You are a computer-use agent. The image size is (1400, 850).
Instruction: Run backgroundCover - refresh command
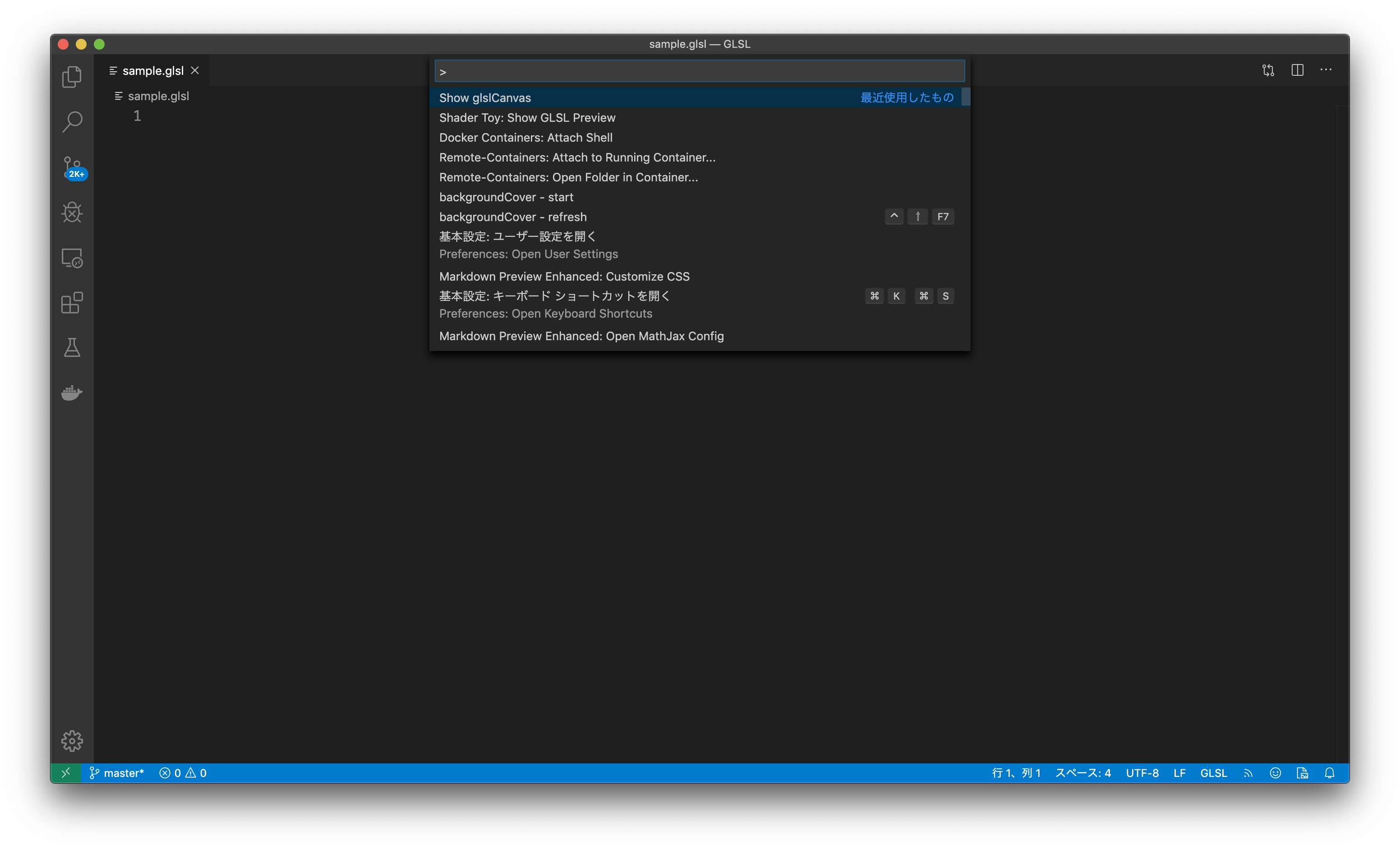click(700, 217)
